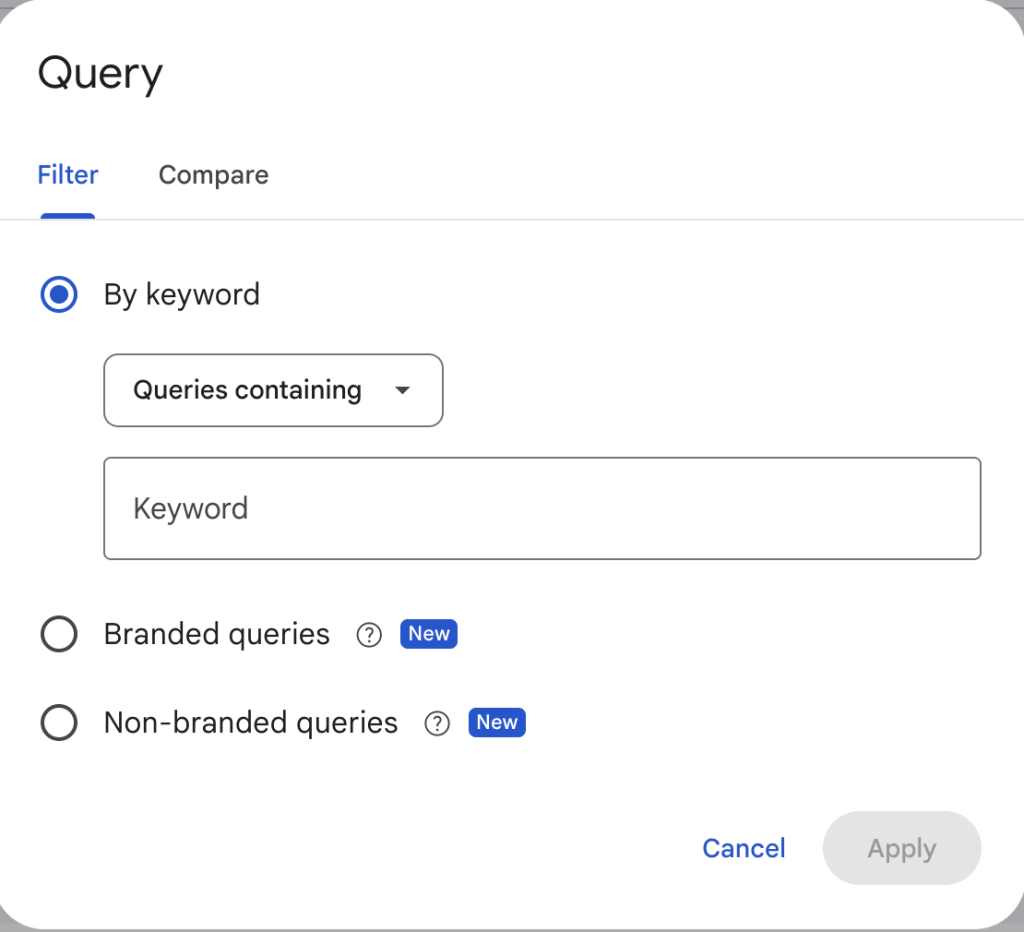Click the New badge next to Branded queries
The image size is (1024, 932).
(x=429, y=634)
